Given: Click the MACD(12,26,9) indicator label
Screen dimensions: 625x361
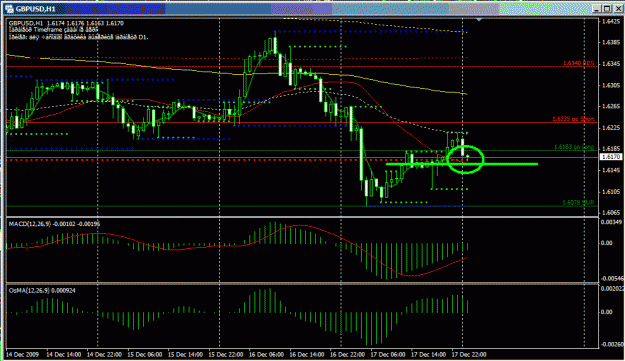Looking at the screenshot, I should [54, 224].
